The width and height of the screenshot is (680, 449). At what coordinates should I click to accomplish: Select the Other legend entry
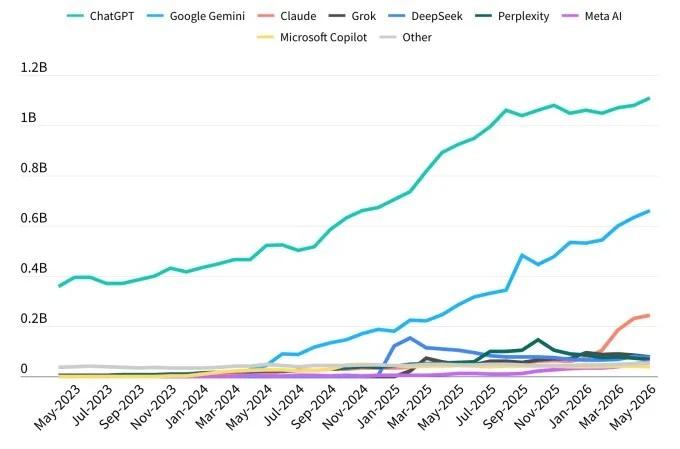405,37
